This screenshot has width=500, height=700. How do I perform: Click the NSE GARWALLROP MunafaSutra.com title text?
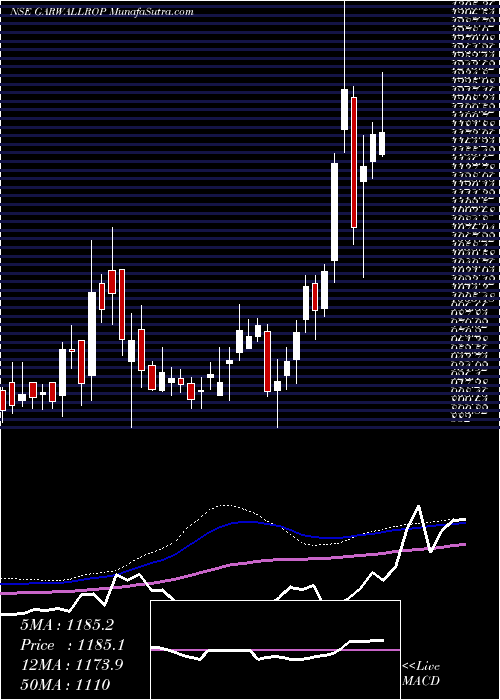[x=102, y=12]
